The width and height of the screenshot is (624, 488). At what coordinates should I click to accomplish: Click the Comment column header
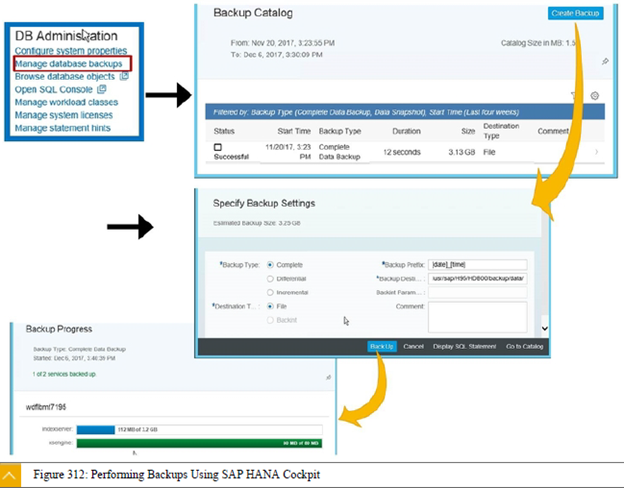(x=553, y=131)
